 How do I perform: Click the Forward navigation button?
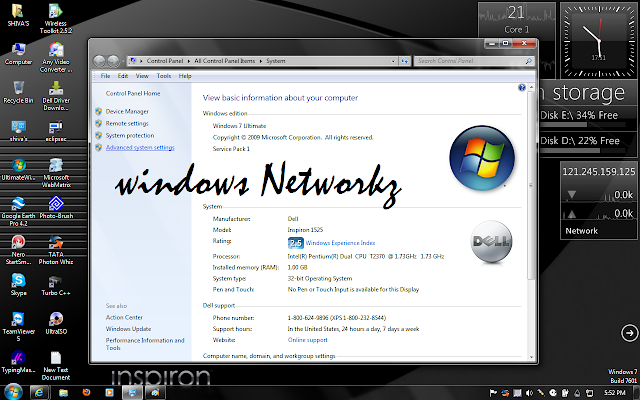(x=113, y=61)
